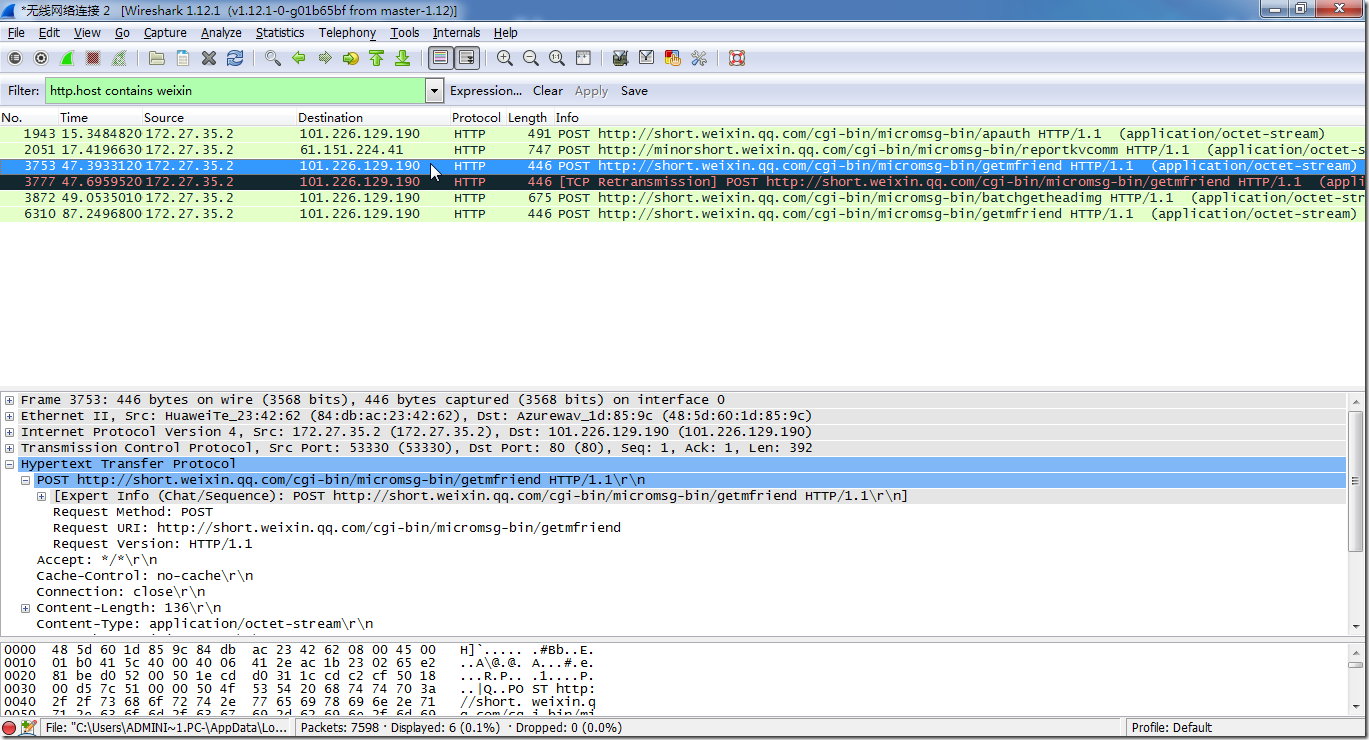Toggle colorize packet list
Image resolution: width=1369 pixels, height=740 pixels.
click(439, 58)
